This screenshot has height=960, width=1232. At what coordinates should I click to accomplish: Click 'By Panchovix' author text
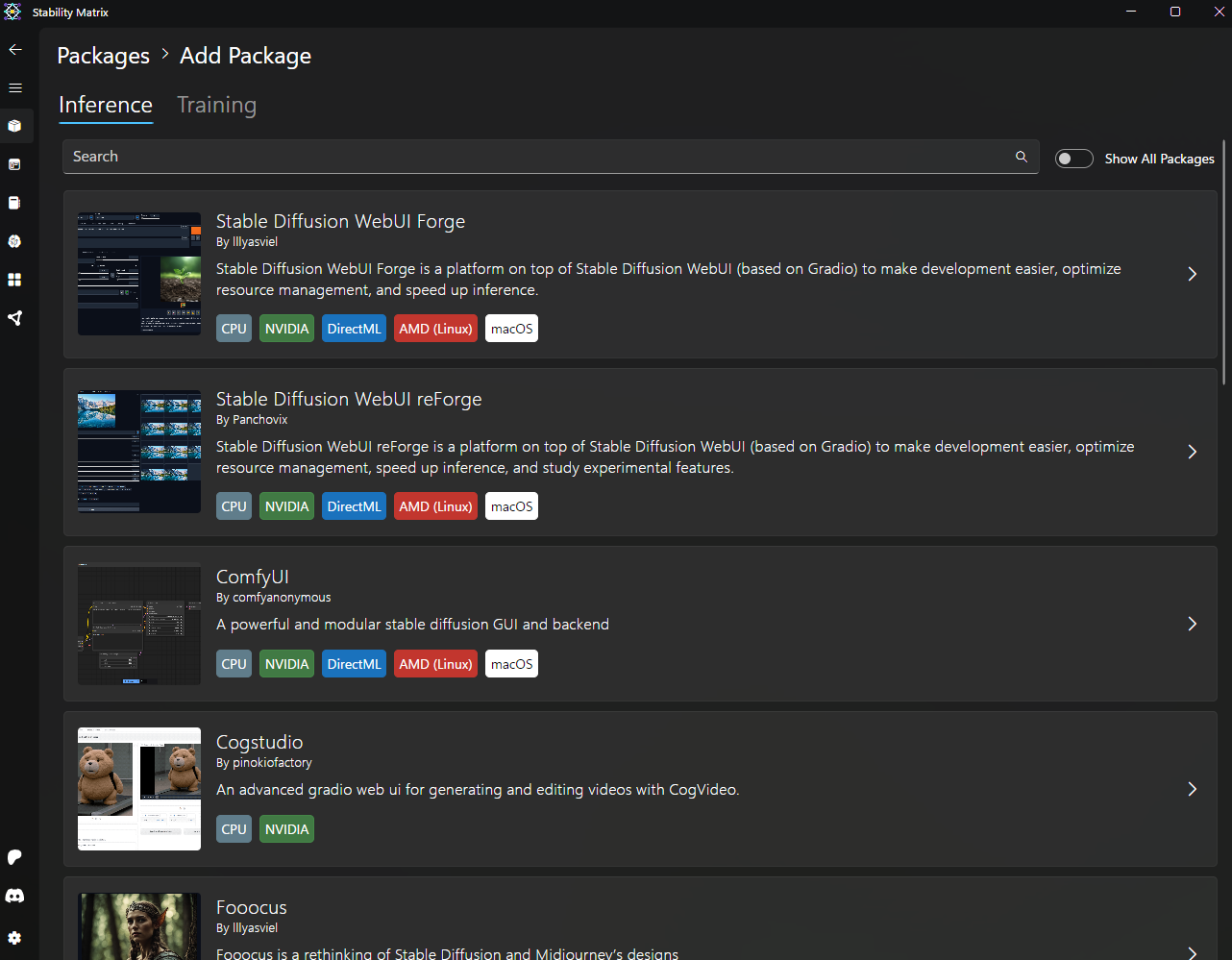tap(252, 420)
